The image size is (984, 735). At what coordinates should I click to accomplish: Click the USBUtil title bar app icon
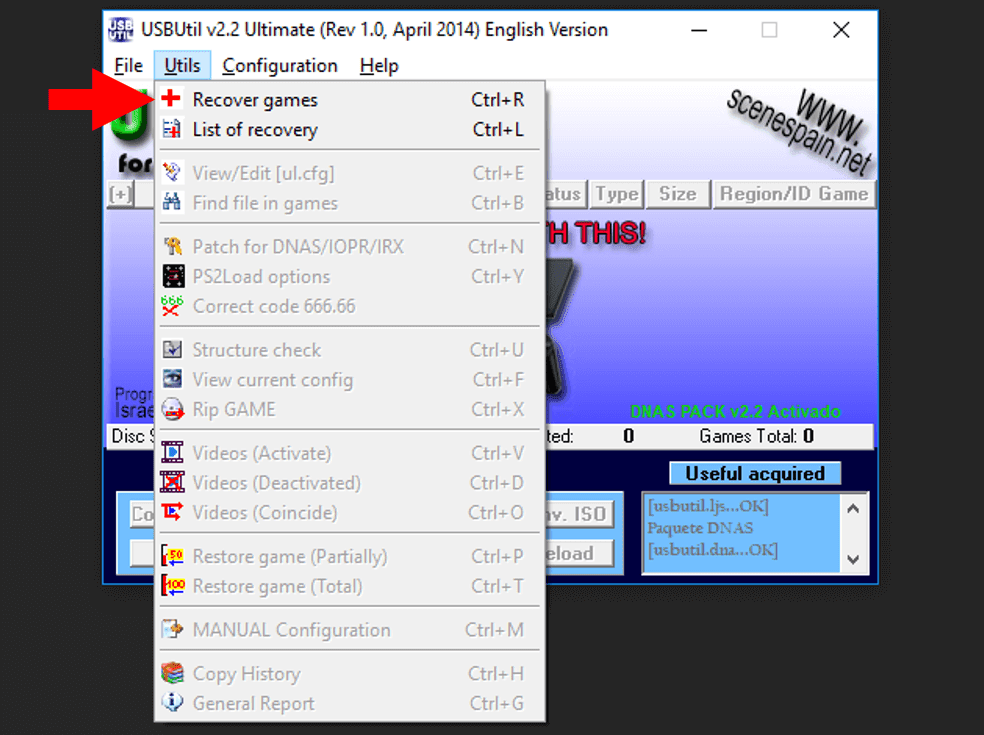tap(120, 30)
